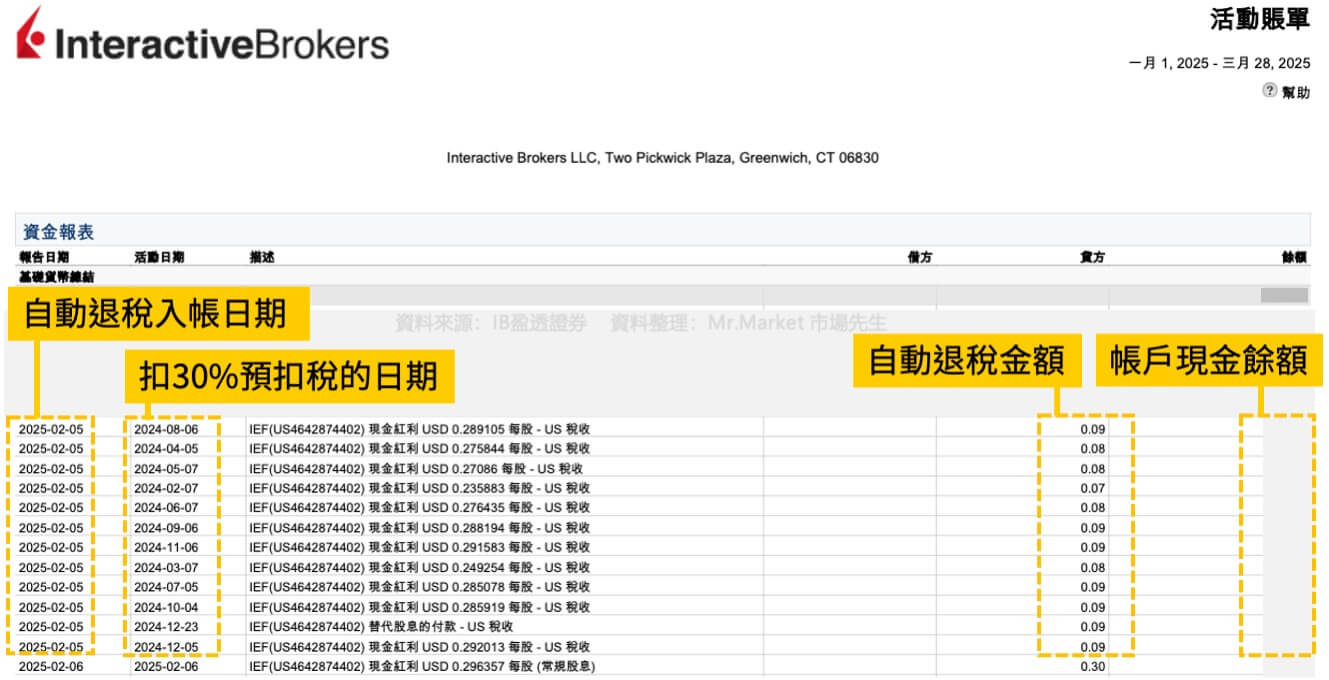The width and height of the screenshot is (1329, 680).
Task: Click the 0.09 credit in the 2024-07-05 row
Action: [x=1092, y=587]
